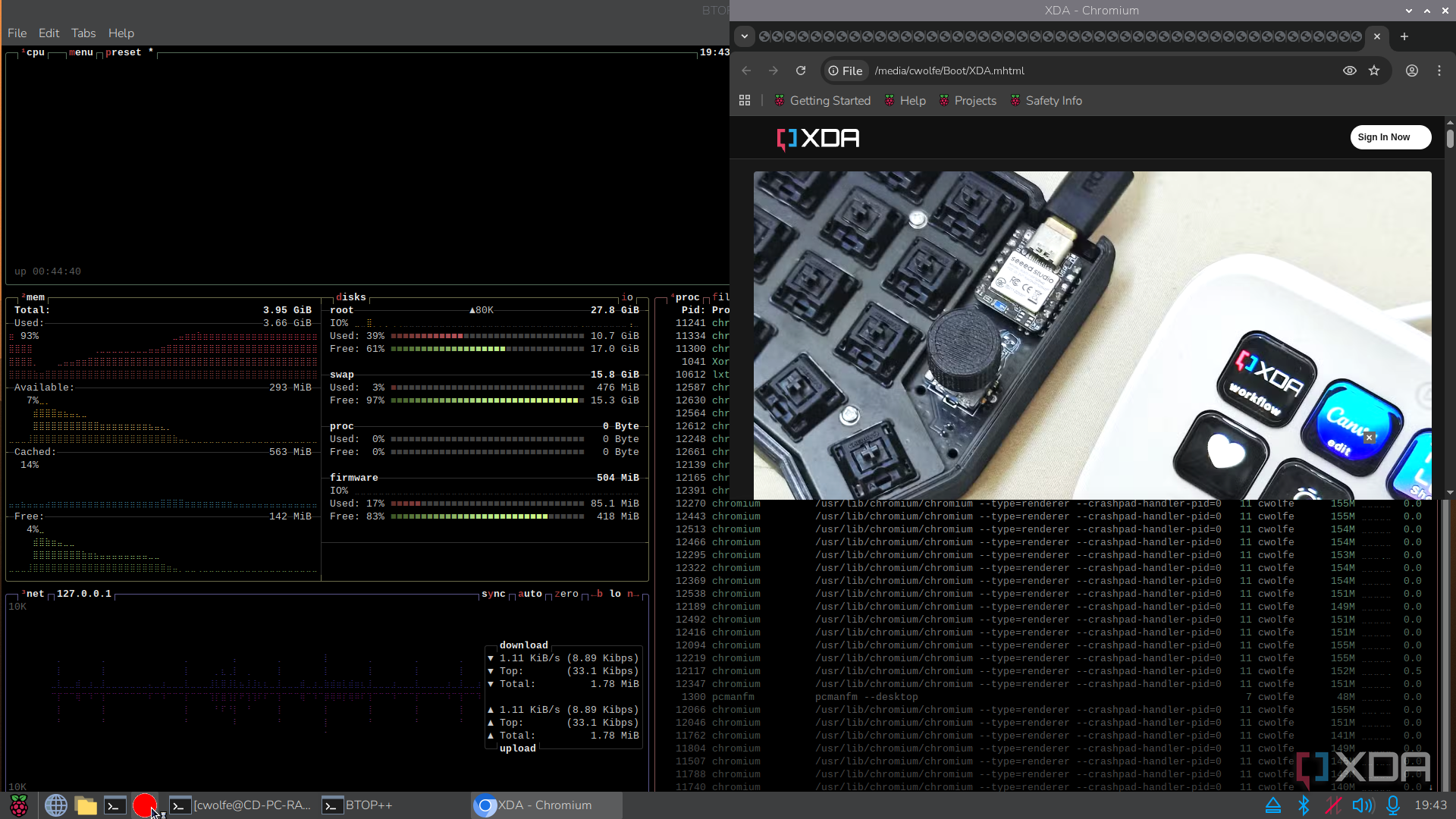Open the Projects bookmark
Image resolution: width=1456 pixels, height=819 pixels.
pyautogui.click(x=968, y=101)
